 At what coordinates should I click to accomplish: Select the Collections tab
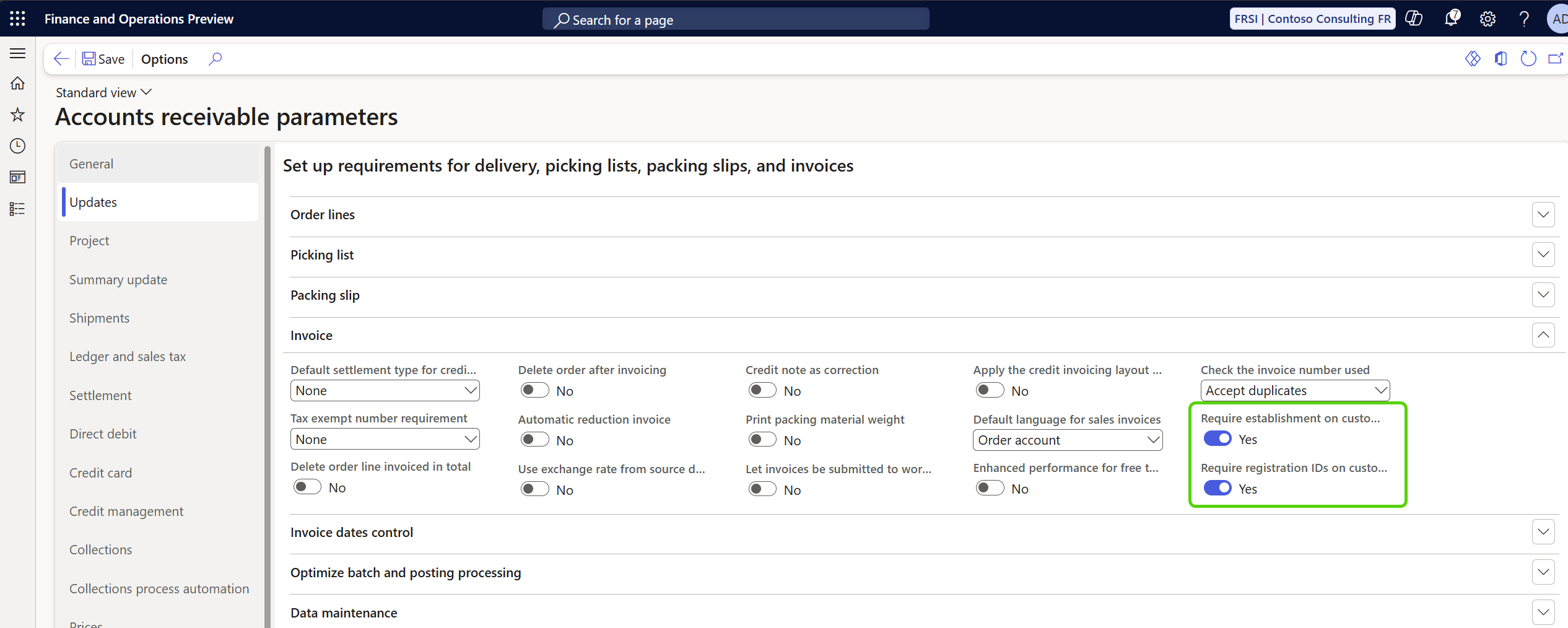(159, 549)
